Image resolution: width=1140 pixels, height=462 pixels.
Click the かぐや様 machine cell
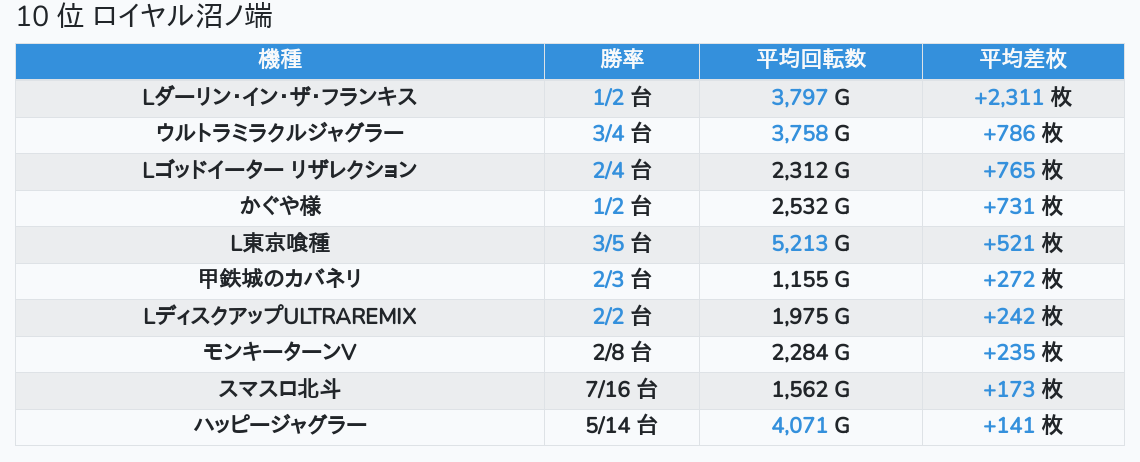pyautogui.click(x=279, y=206)
